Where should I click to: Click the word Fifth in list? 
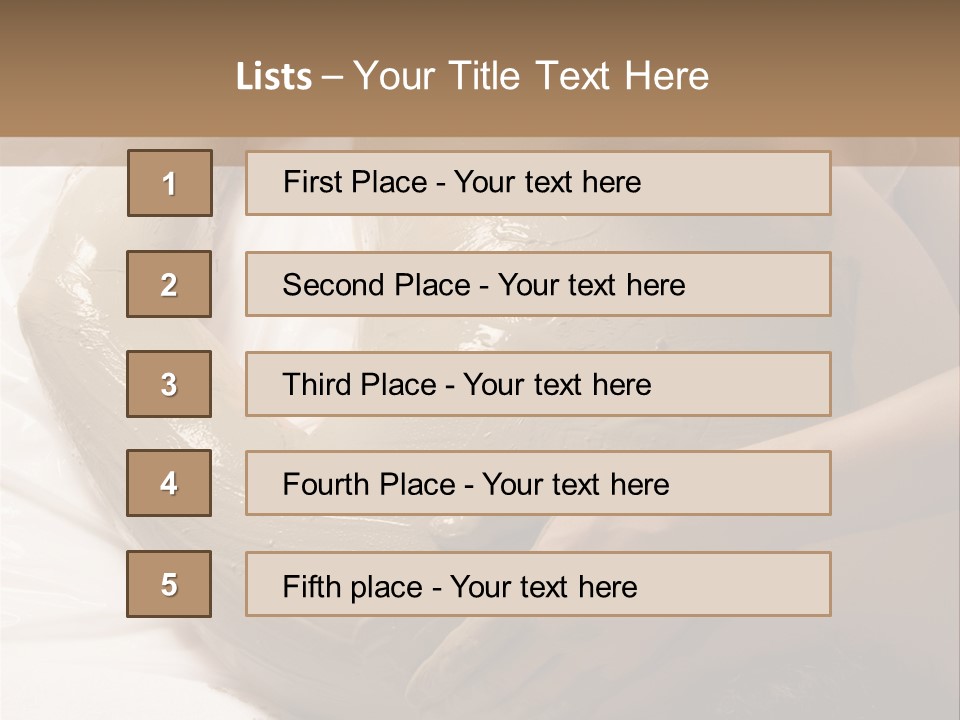tap(303, 586)
